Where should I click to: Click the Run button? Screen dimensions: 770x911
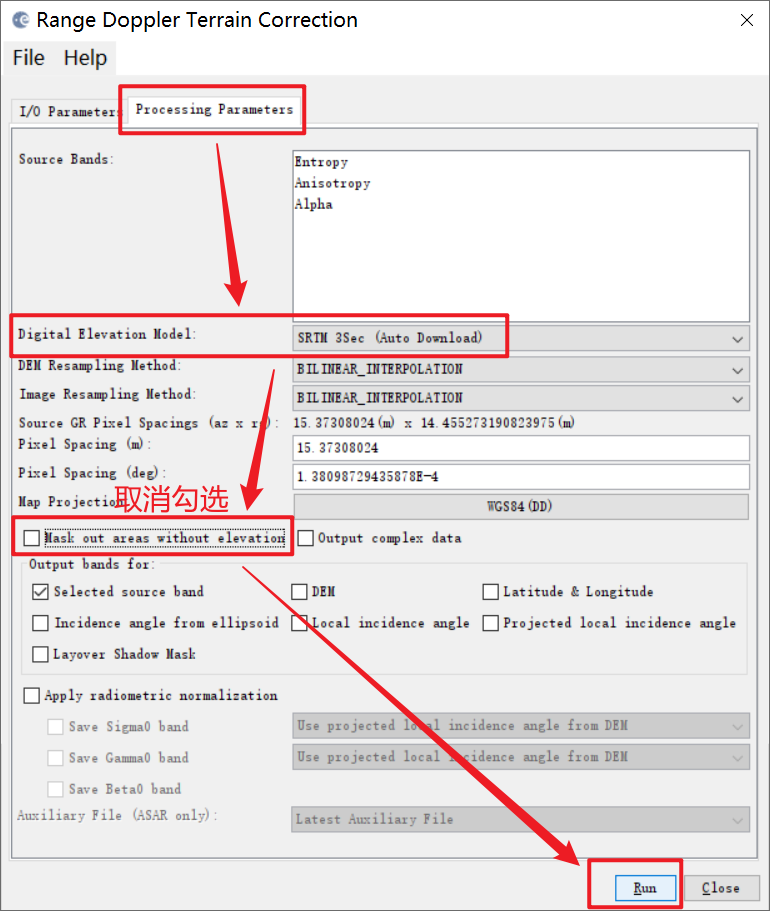(x=645, y=888)
